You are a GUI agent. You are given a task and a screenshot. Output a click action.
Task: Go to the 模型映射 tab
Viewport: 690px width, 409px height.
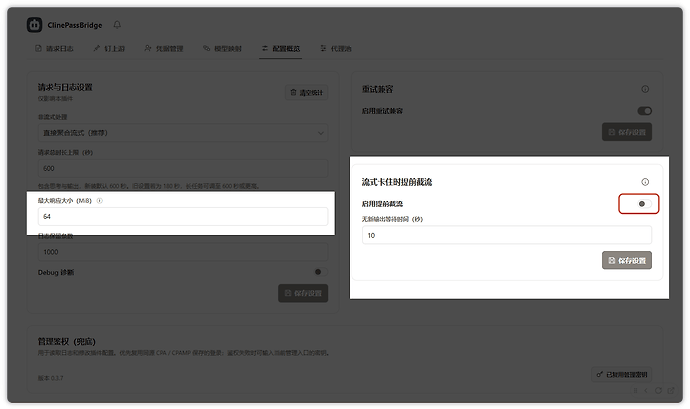(x=222, y=48)
